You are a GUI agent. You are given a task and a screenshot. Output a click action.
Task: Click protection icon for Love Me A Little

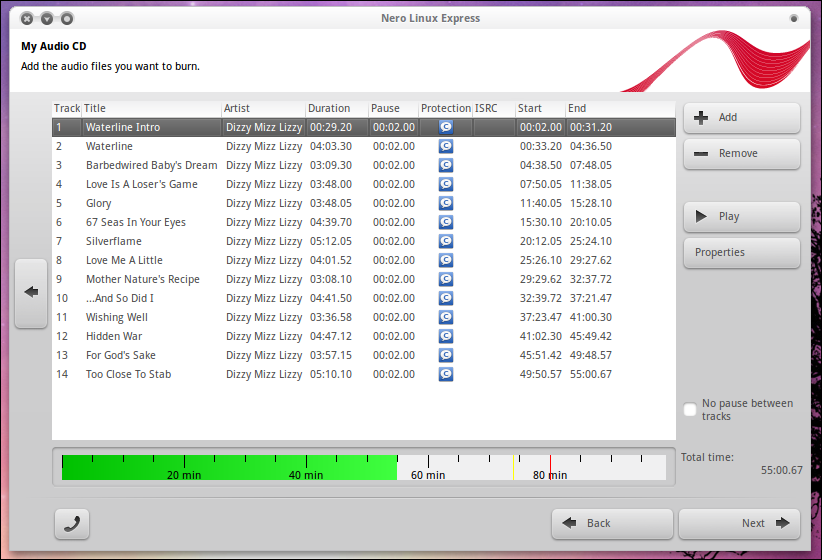[x=446, y=260]
